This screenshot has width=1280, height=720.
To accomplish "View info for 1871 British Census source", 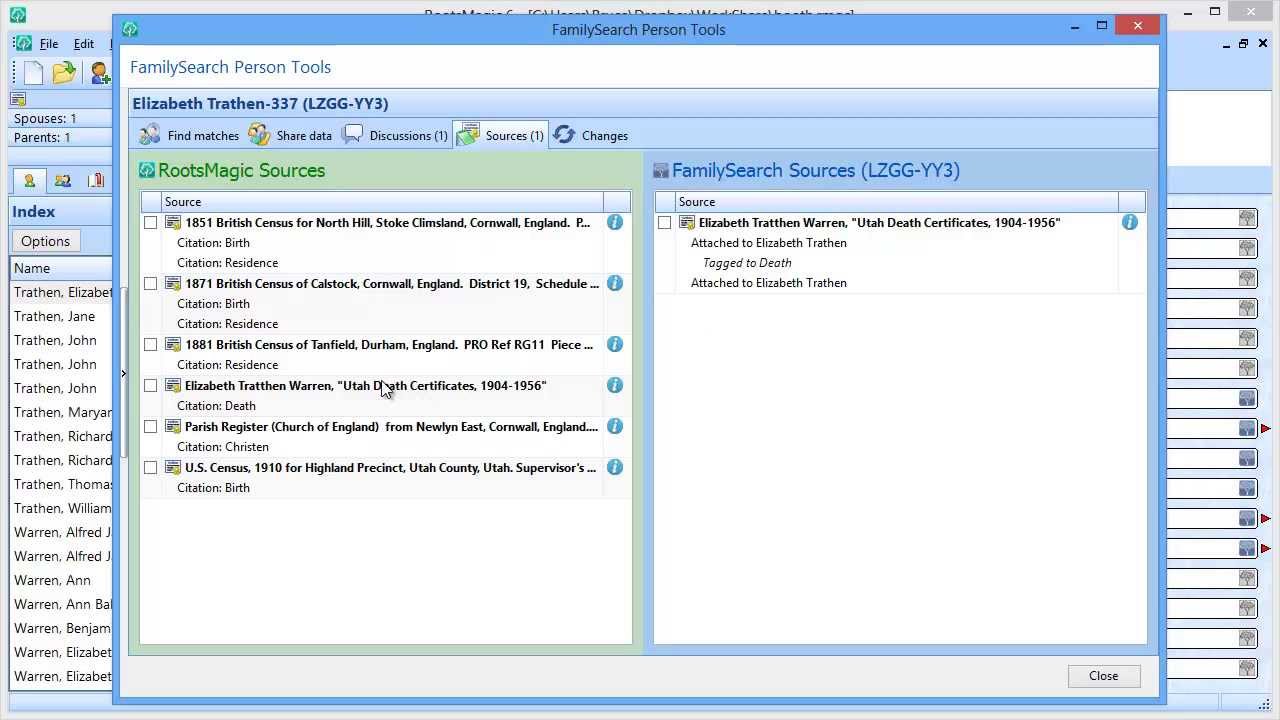I will pyautogui.click(x=615, y=283).
